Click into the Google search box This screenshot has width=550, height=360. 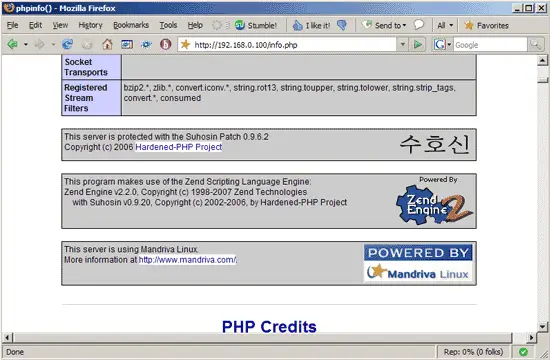tap(490, 45)
